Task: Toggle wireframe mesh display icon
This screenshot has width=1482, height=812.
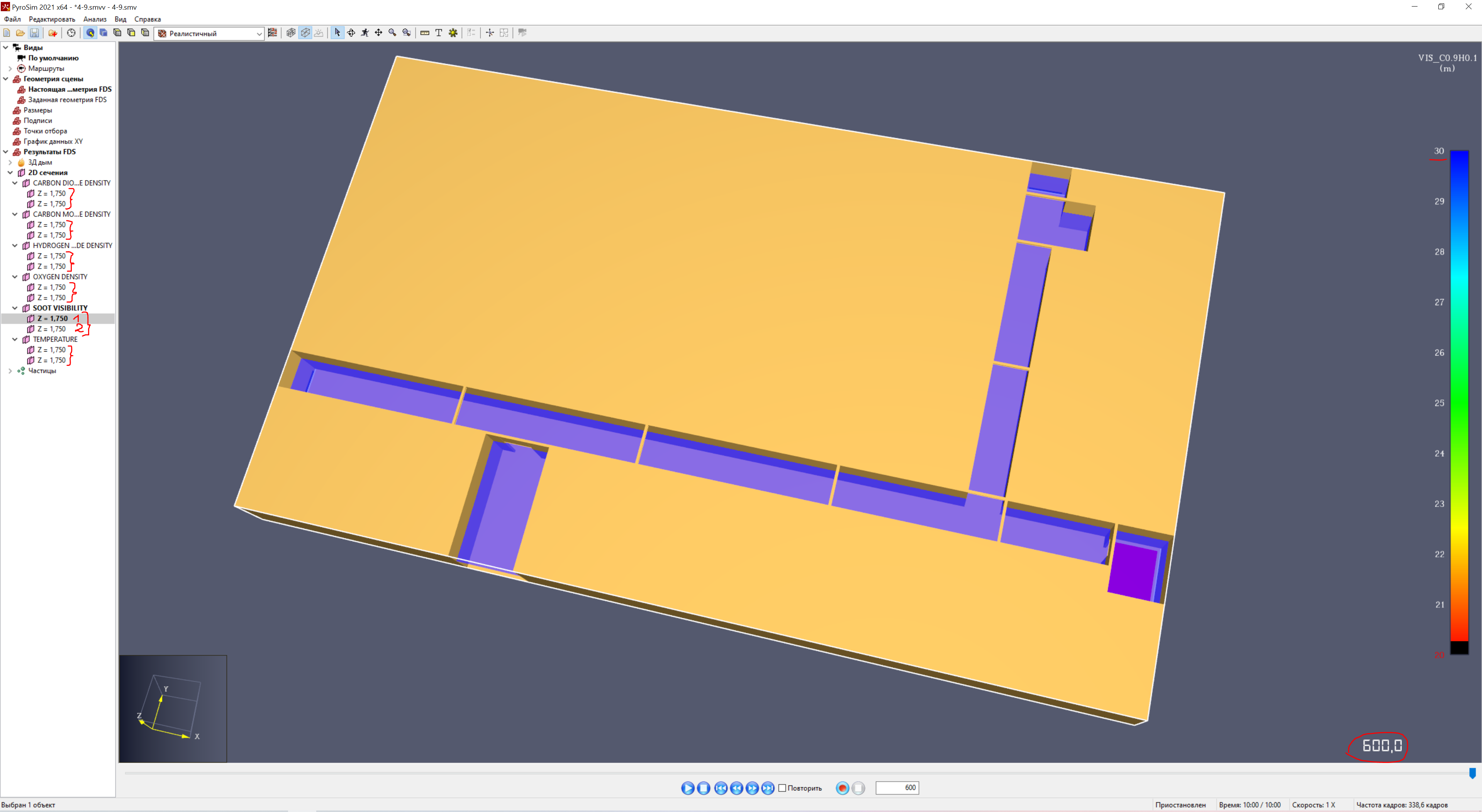Action: click(291, 33)
